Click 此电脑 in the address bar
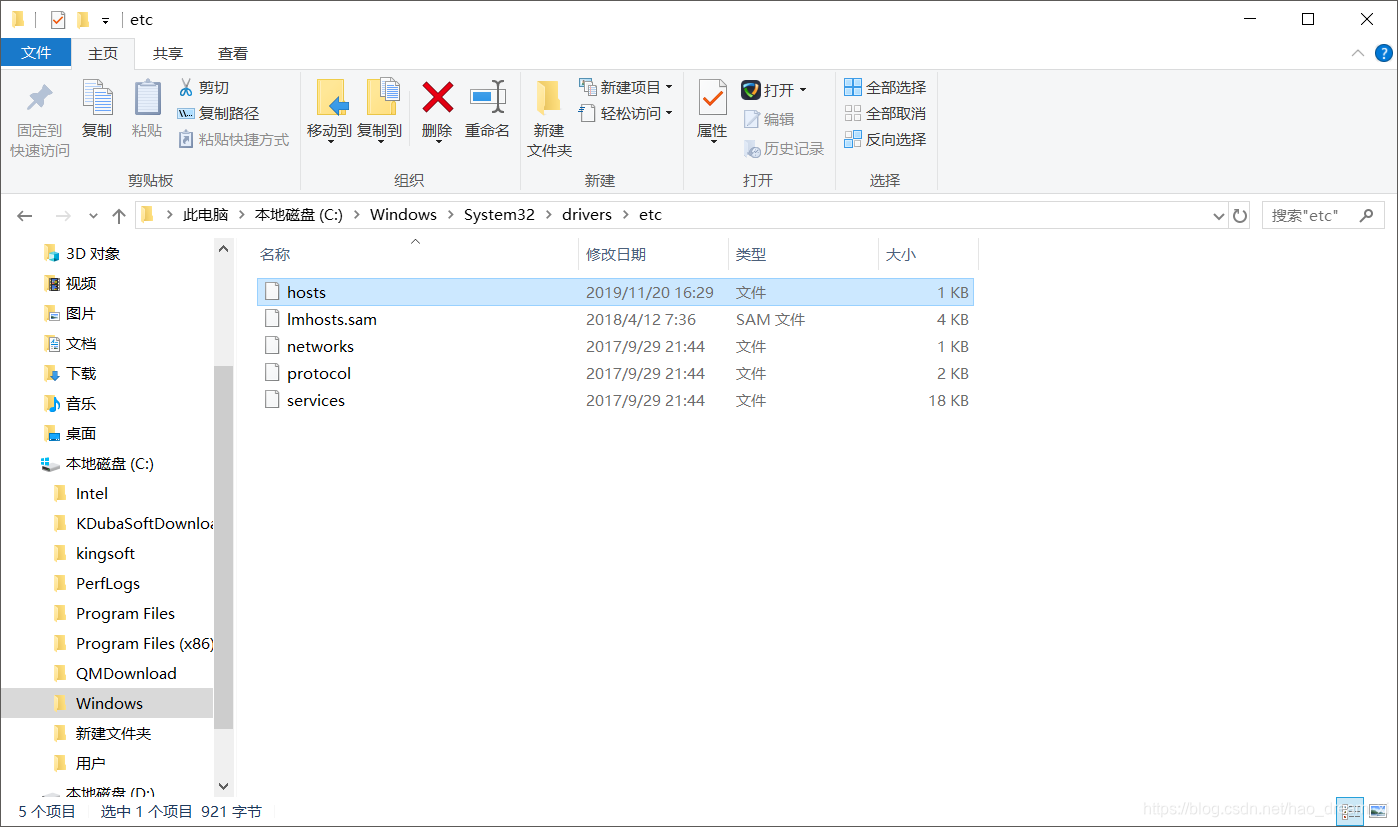This screenshot has width=1398, height=827. pos(206,215)
